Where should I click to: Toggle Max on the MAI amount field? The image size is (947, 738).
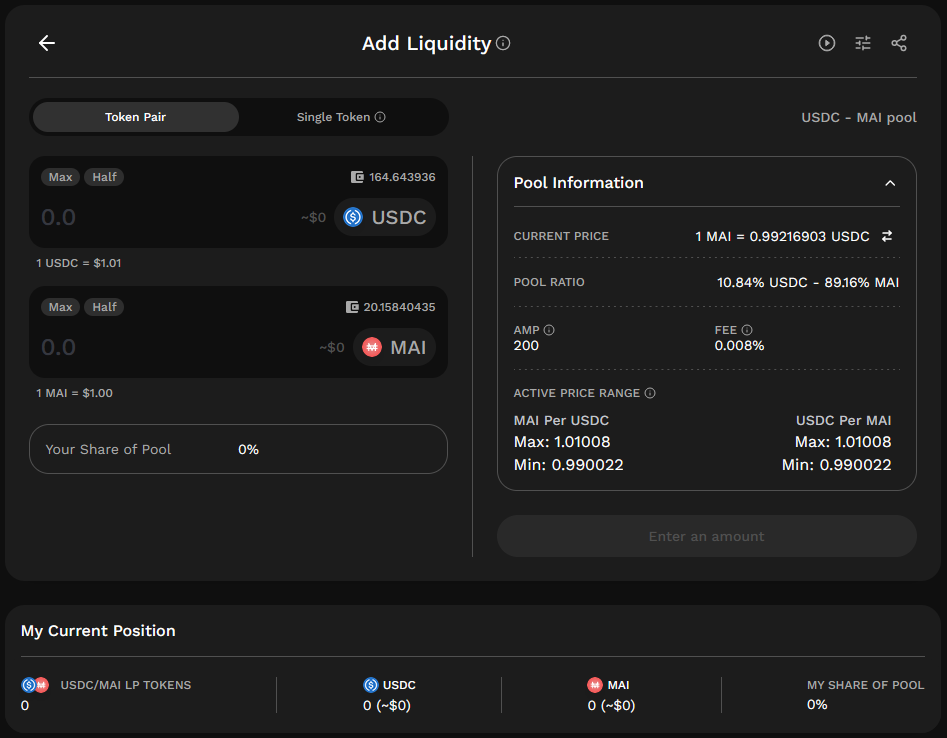click(60, 307)
